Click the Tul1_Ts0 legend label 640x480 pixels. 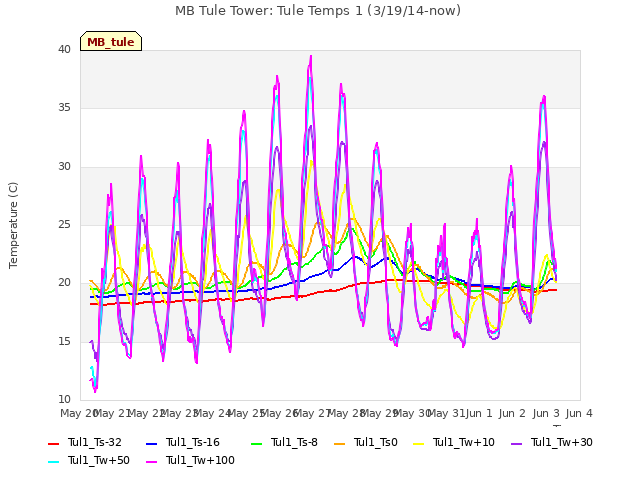click(376, 442)
